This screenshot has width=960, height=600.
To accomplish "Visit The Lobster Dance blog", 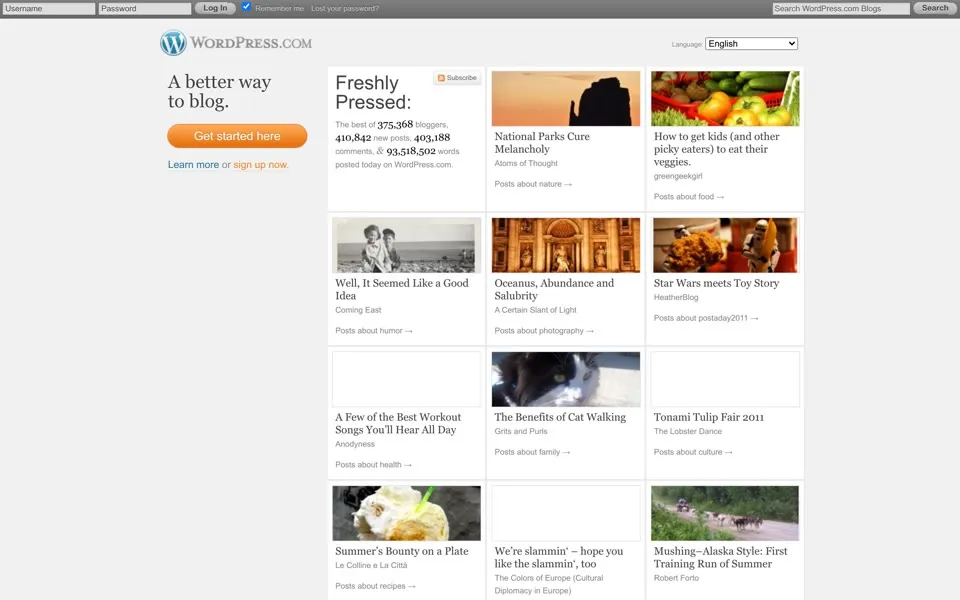I will coord(688,432).
